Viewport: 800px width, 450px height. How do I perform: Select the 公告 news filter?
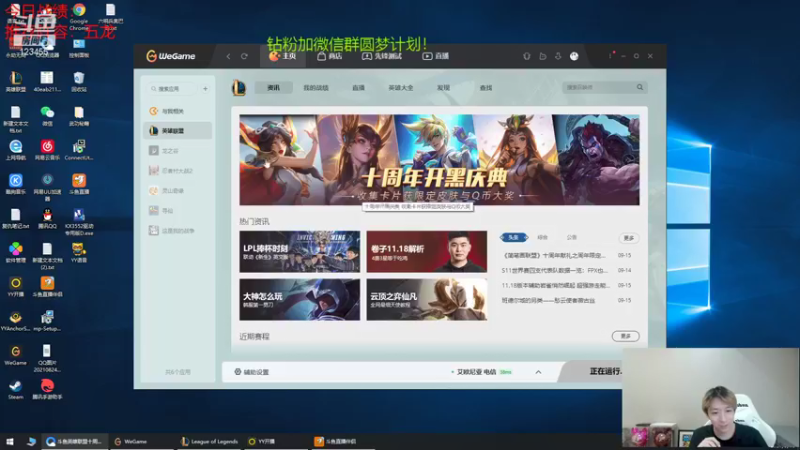pos(571,237)
